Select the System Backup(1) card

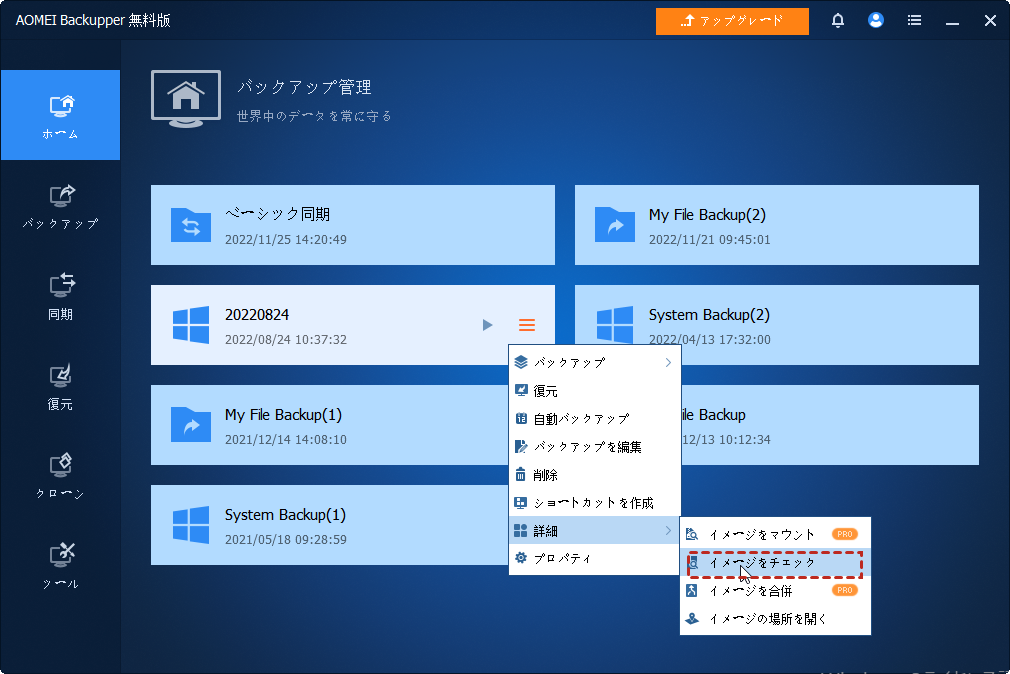[x=329, y=525]
